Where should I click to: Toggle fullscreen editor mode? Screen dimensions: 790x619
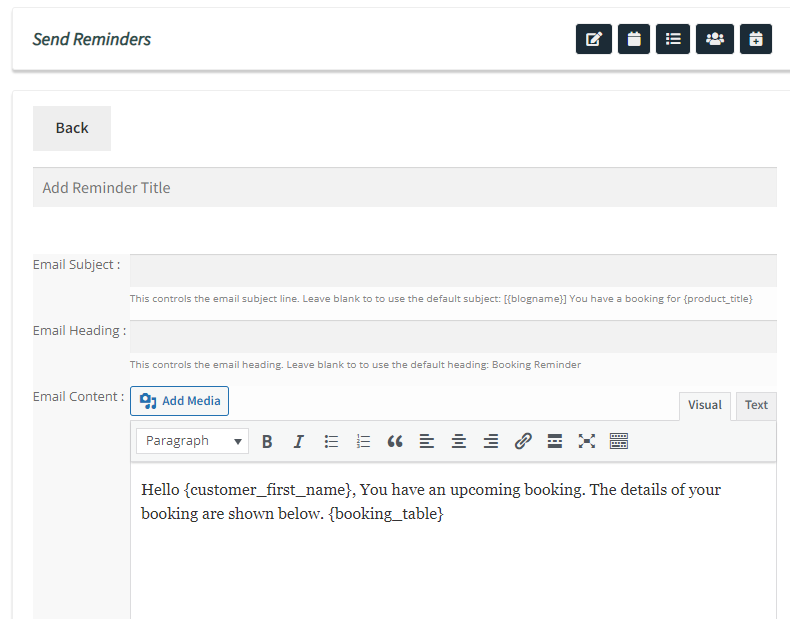(x=587, y=441)
